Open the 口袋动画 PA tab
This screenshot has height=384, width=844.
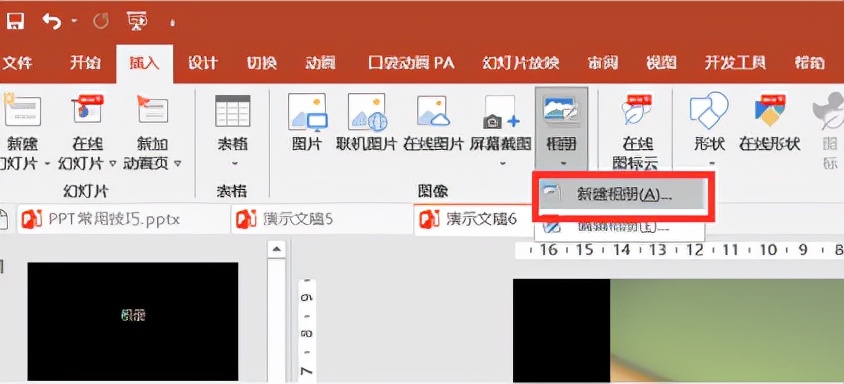tap(411, 62)
